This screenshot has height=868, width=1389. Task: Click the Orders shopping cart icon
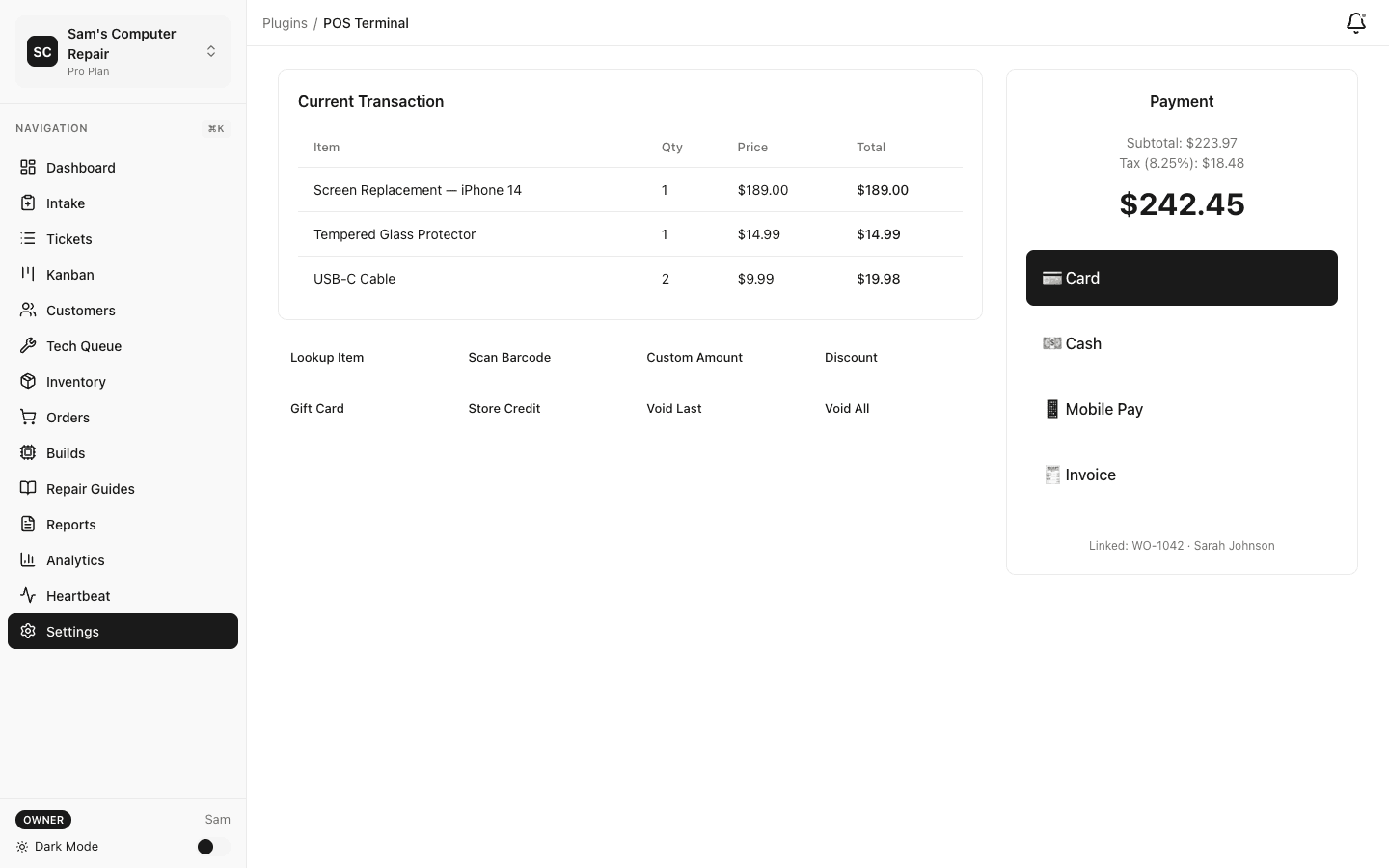coord(29,417)
